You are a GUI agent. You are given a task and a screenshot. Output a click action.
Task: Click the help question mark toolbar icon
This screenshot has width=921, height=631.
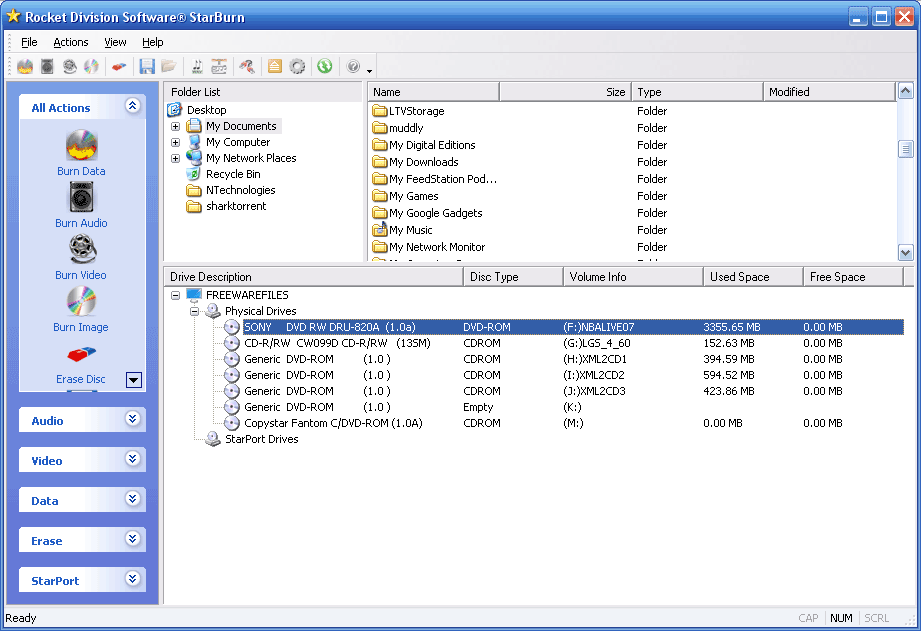point(353,66)
